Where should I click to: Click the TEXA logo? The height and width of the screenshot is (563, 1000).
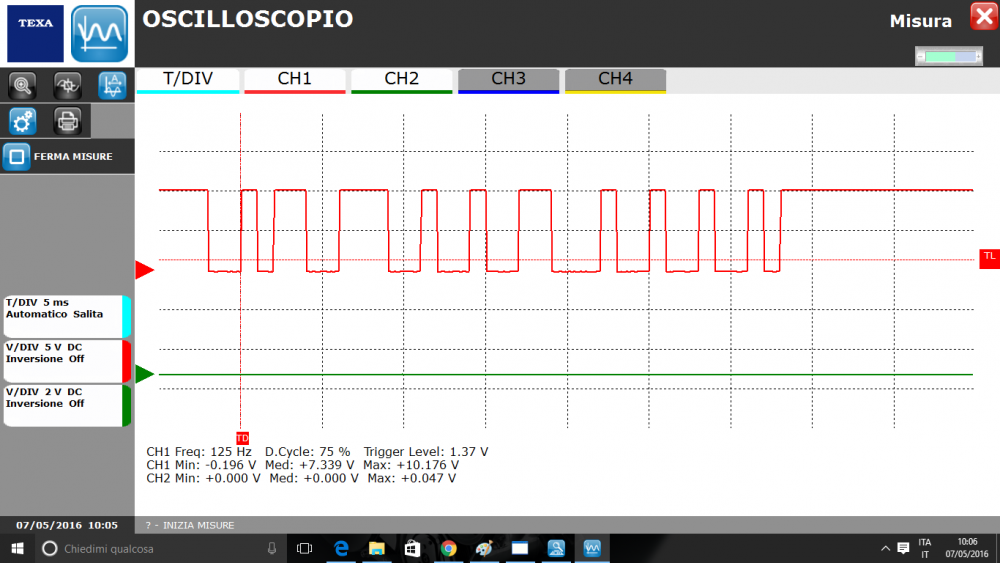tap(35, 33)
